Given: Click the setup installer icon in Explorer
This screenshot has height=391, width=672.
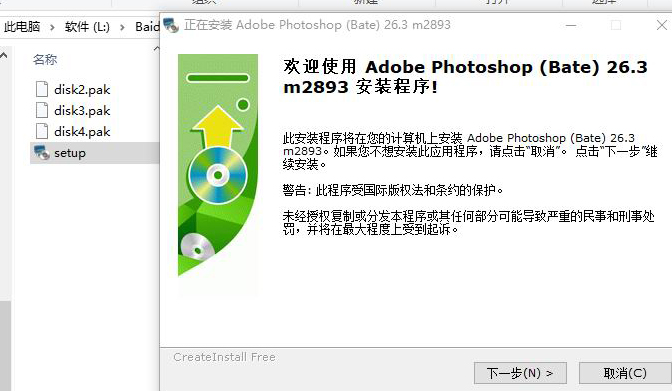Looking at the screenshot, I should pyautogui.click(x=42, y=153).
